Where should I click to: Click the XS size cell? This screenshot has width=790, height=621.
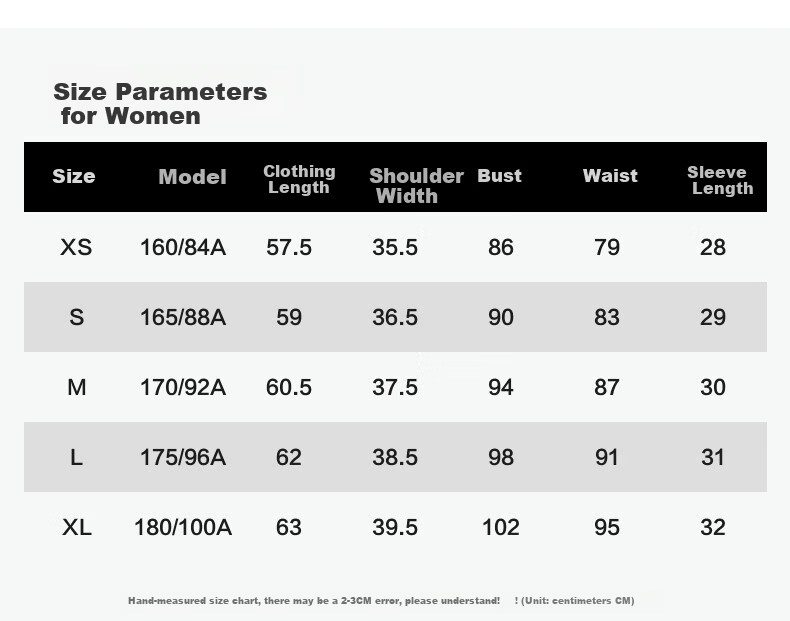76,247
